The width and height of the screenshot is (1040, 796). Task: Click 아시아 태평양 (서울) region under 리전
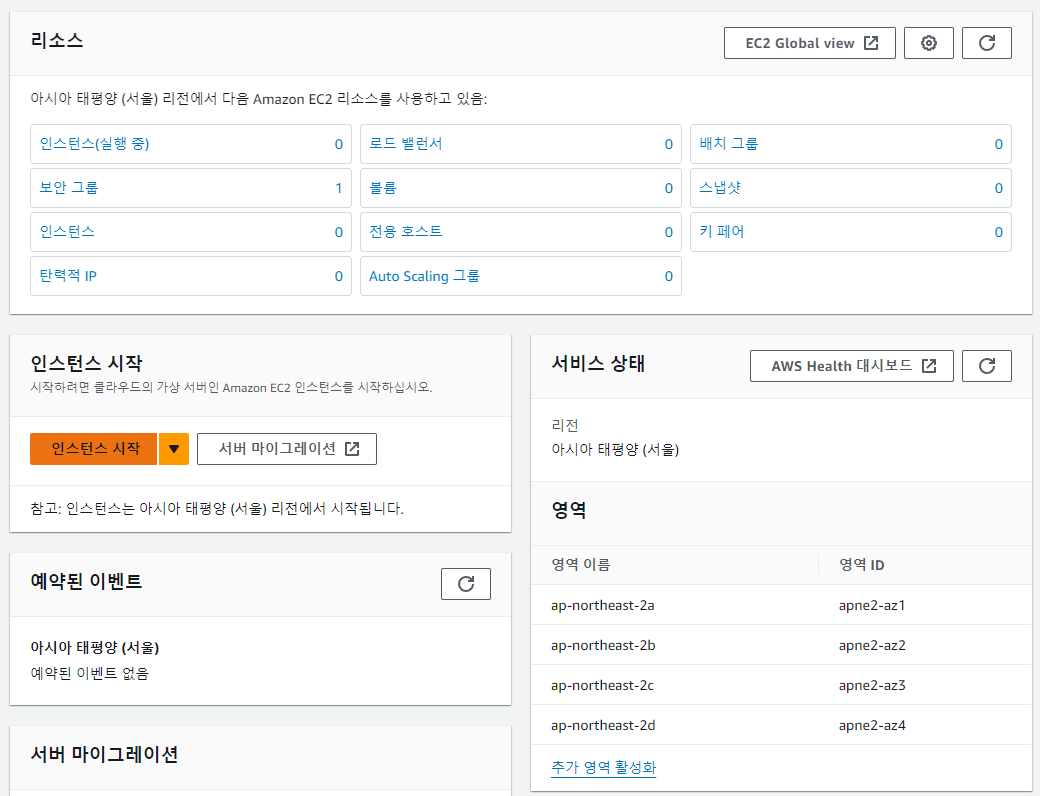click(615, 450)
